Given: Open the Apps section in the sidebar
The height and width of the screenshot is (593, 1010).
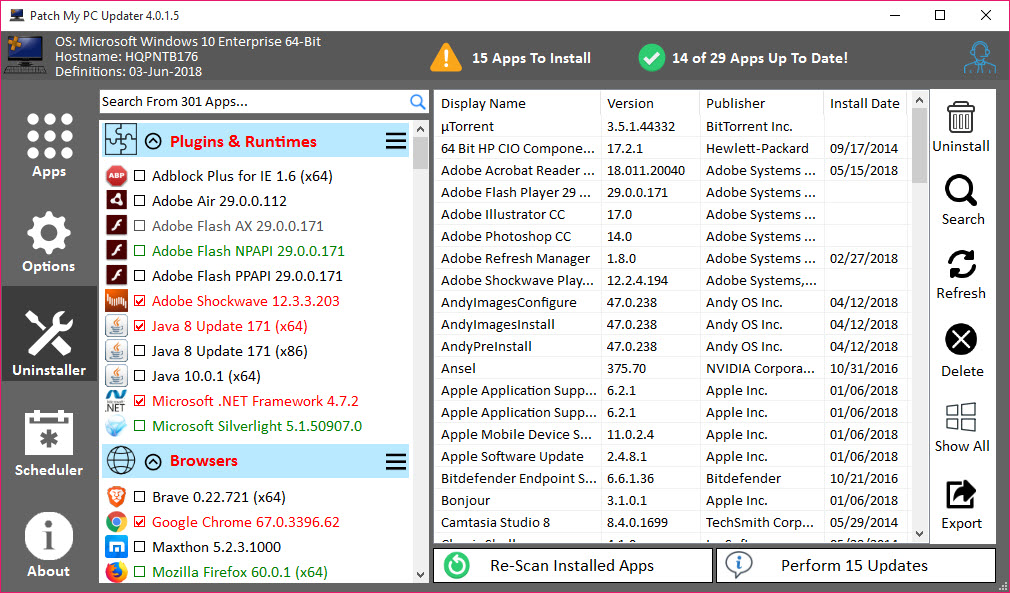Looking at the screenshot, I should click(x=50, y=146).
